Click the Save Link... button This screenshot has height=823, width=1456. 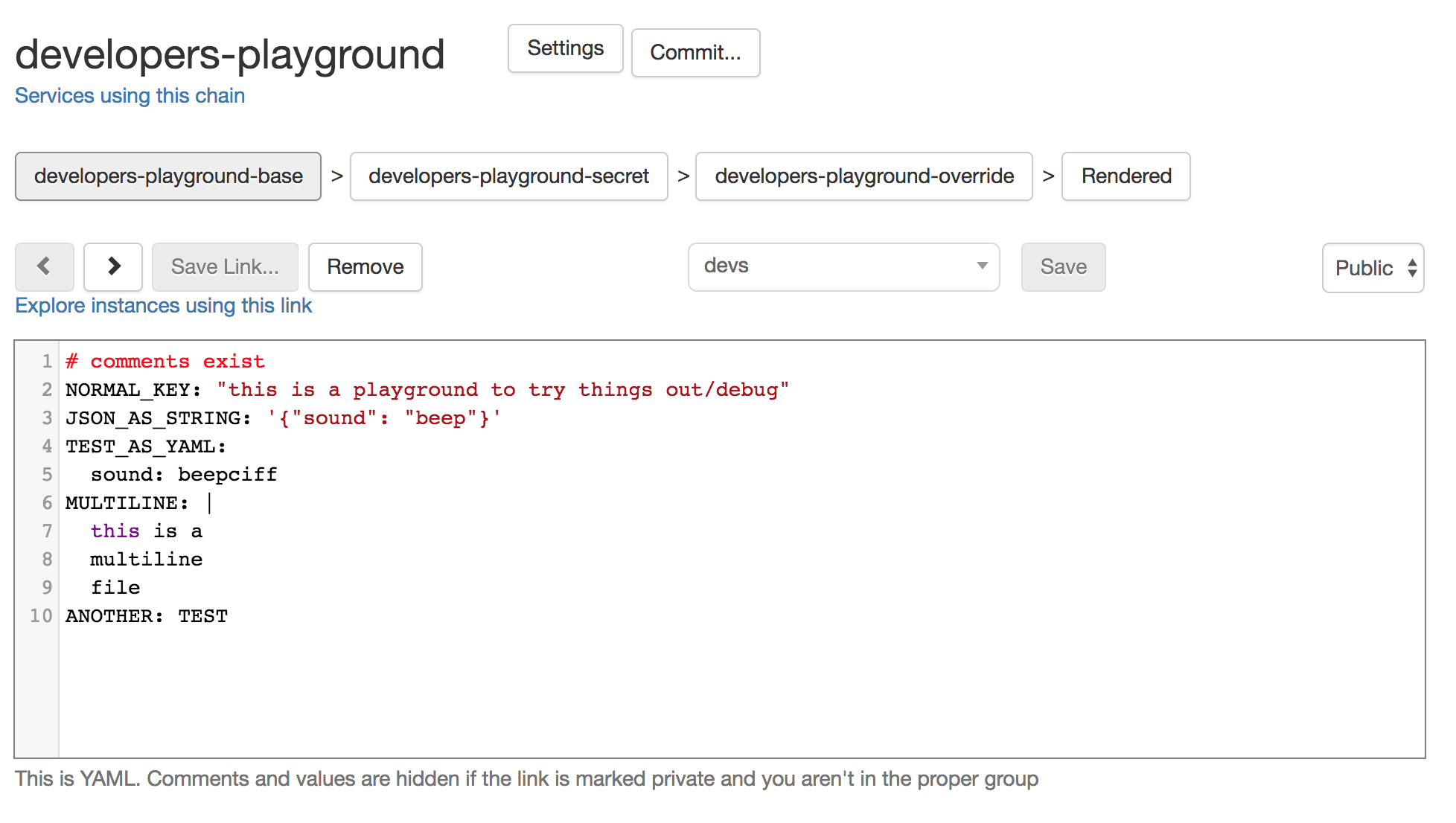tap(225, 267)
